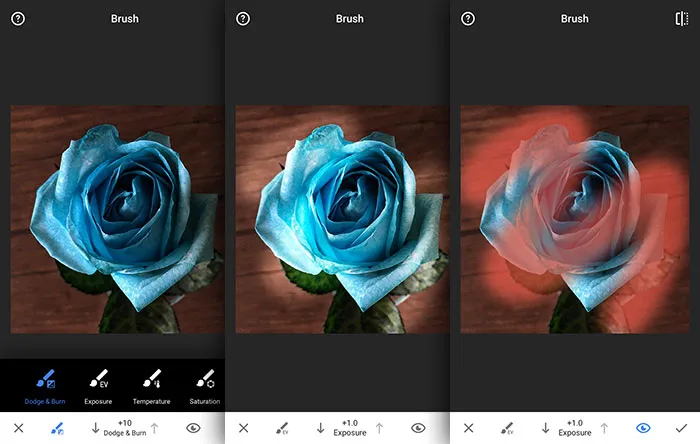
Task: Open help in the right Brush screen
Action: tap(468, 19)
